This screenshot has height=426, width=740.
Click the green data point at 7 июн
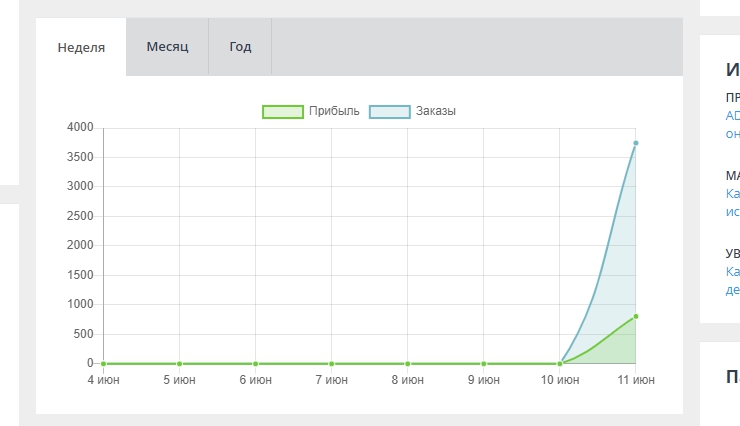(331, 364)
